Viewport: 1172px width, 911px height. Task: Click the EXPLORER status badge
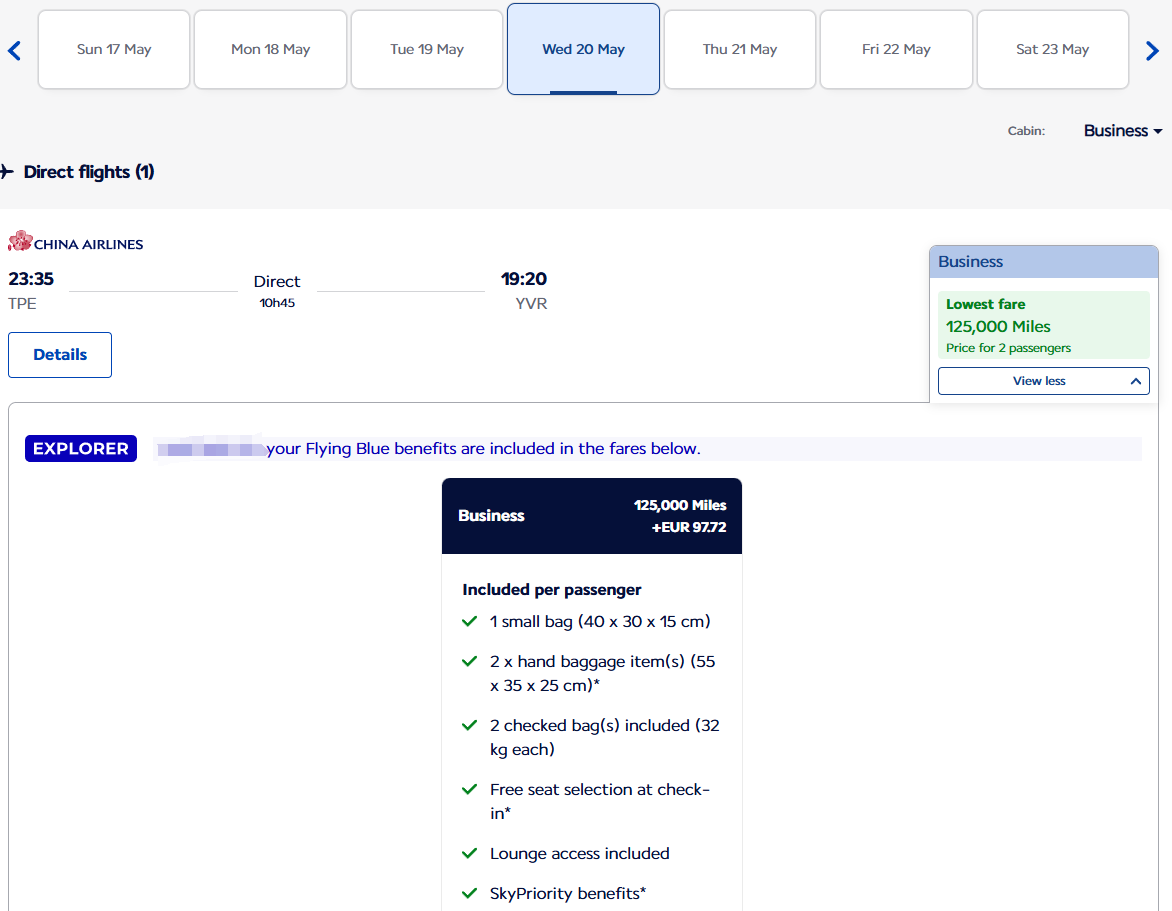81,449
